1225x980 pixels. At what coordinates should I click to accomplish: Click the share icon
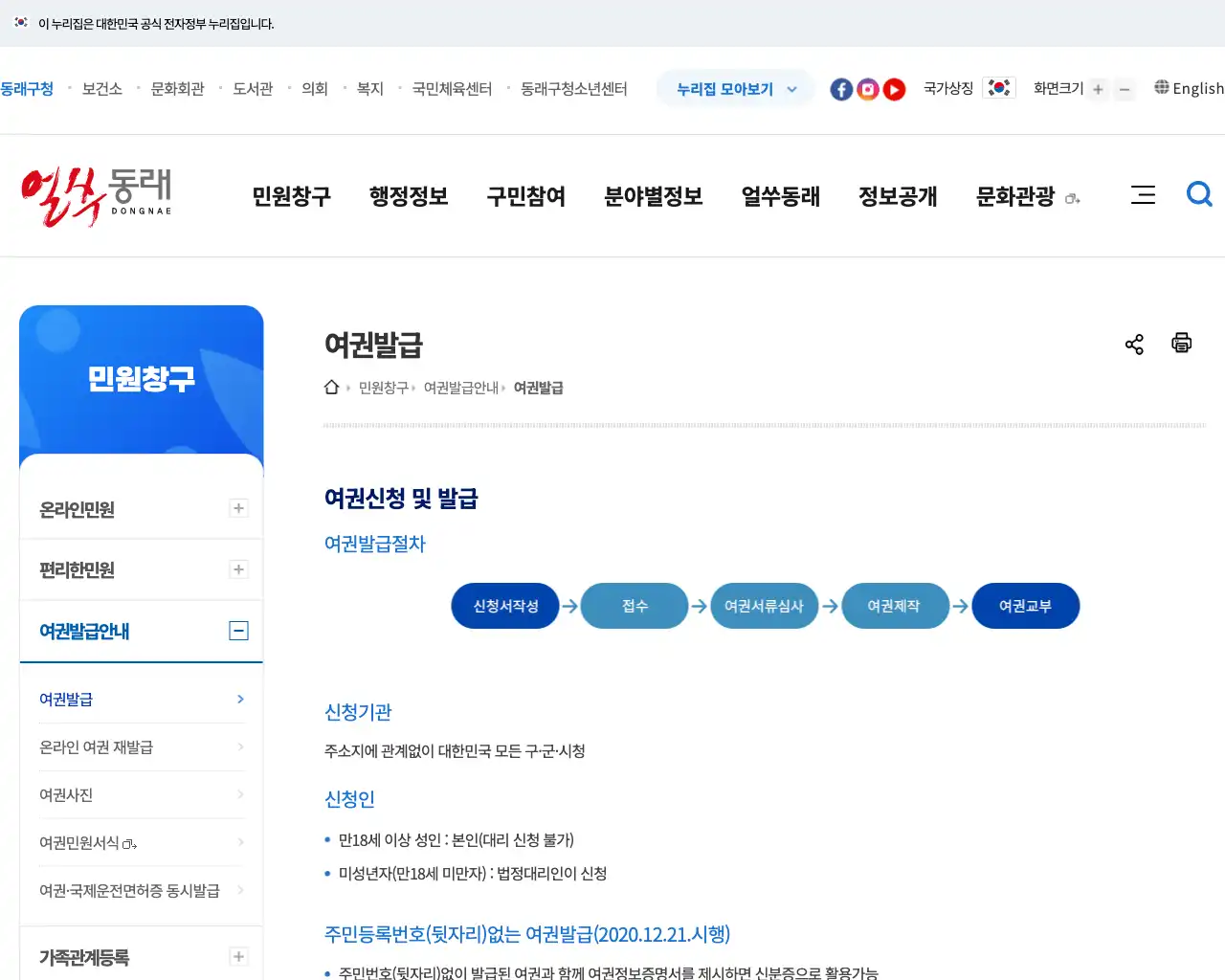coord(1134,345)
